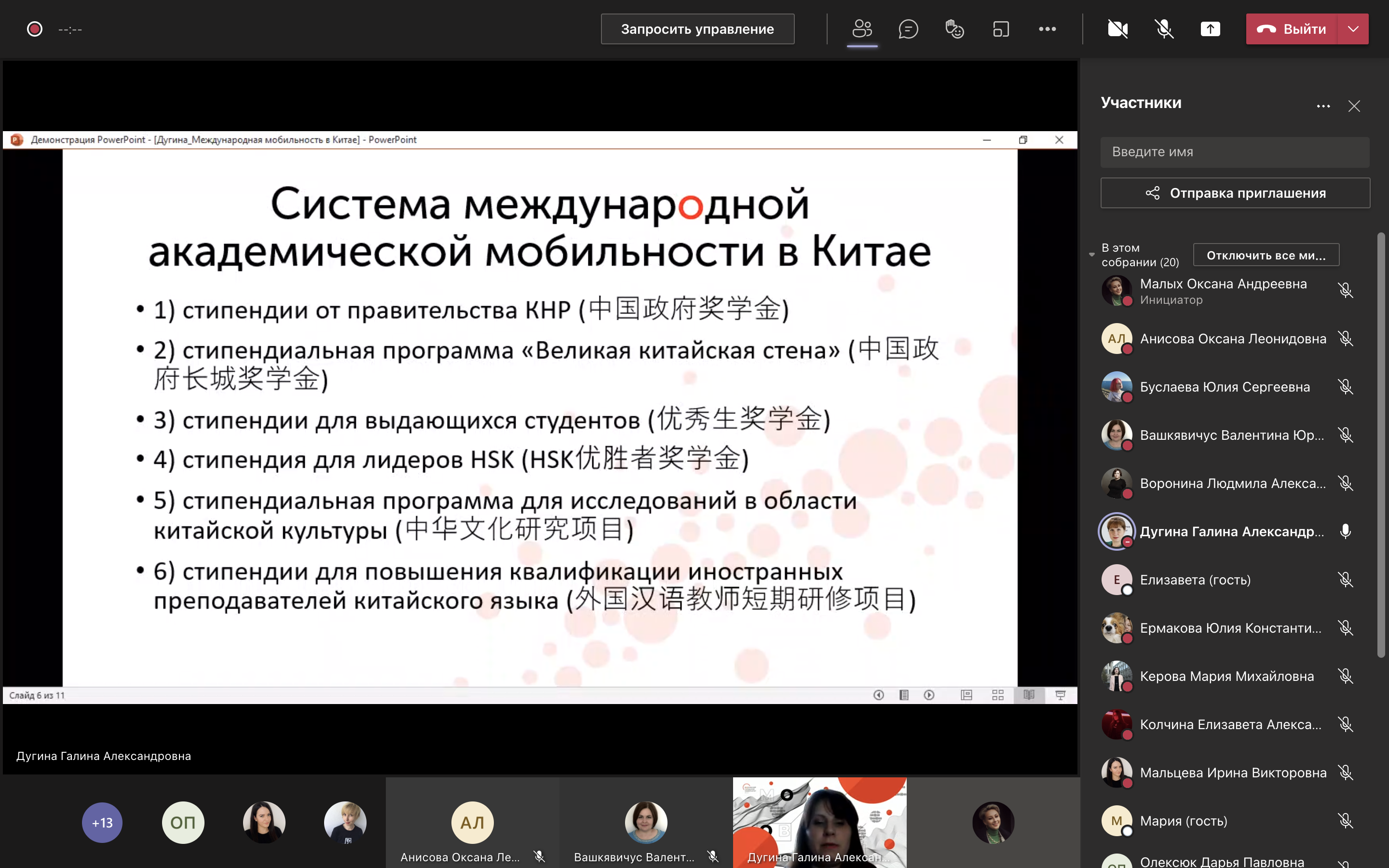Start slideshow from the status bar icon

click(x=1061, y=694)
